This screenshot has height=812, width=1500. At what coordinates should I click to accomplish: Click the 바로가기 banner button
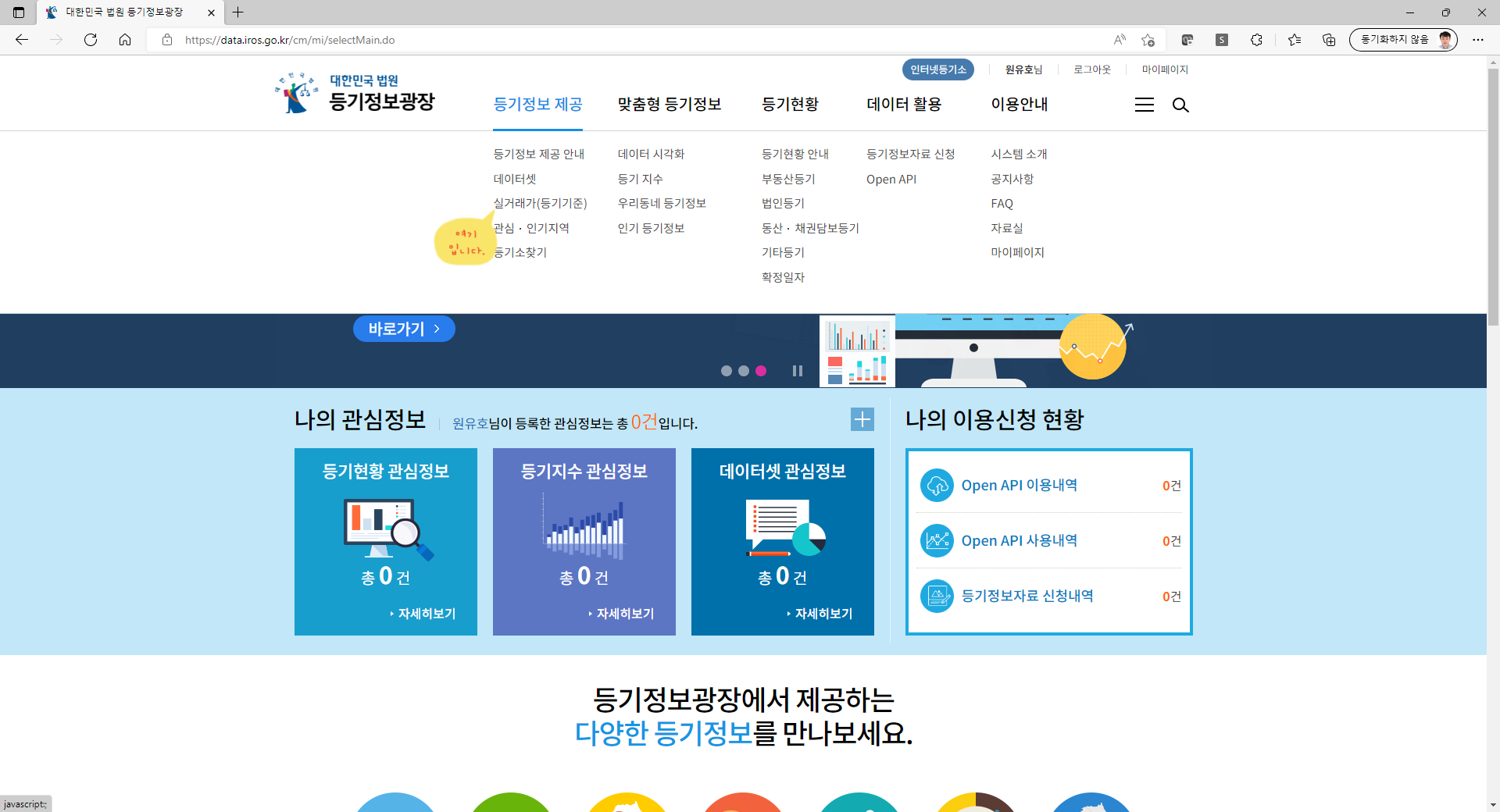pos(404,329)
